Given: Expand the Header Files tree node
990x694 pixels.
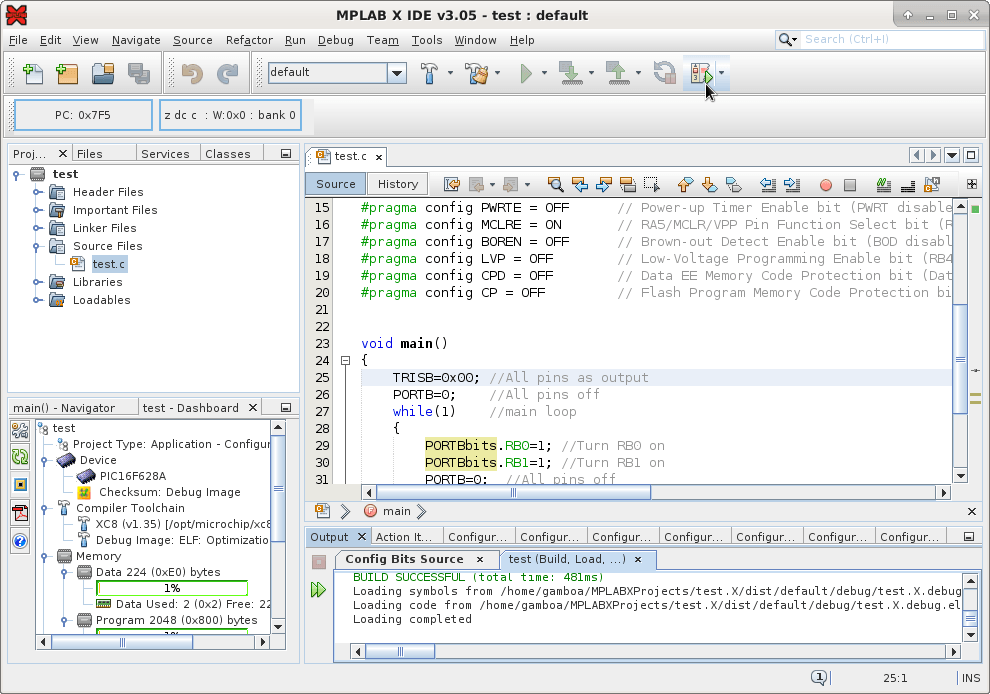Looking at the screenshot, I should (37, 192).
